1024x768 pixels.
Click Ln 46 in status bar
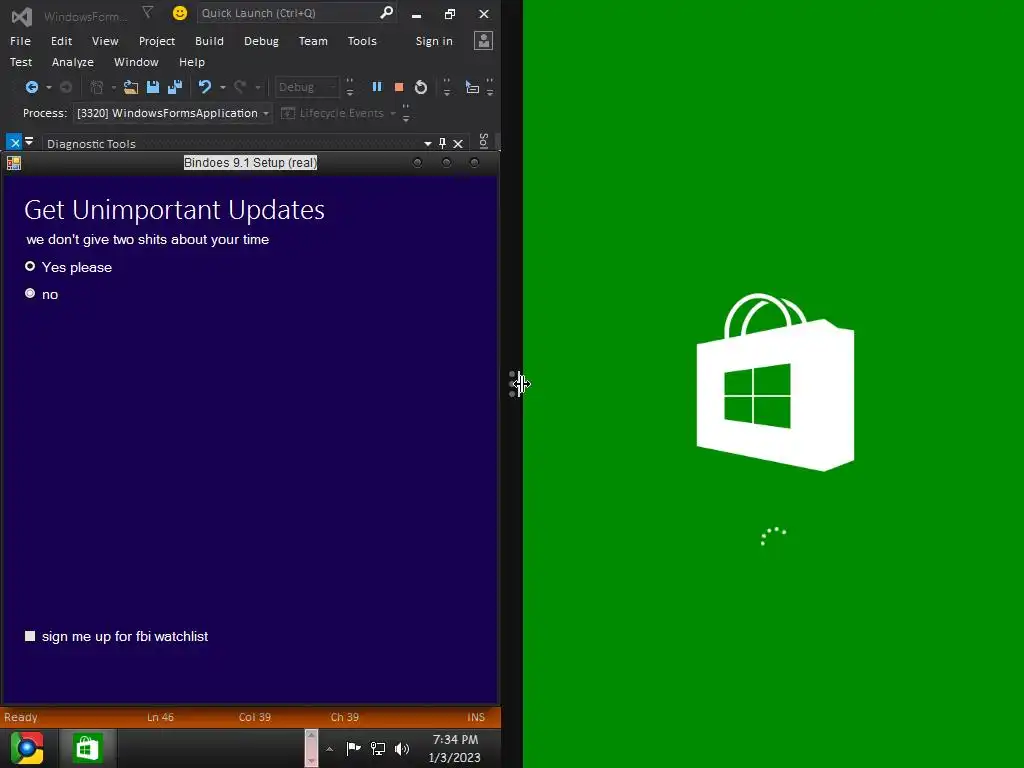pyautogui.click(x=160, y=717)
